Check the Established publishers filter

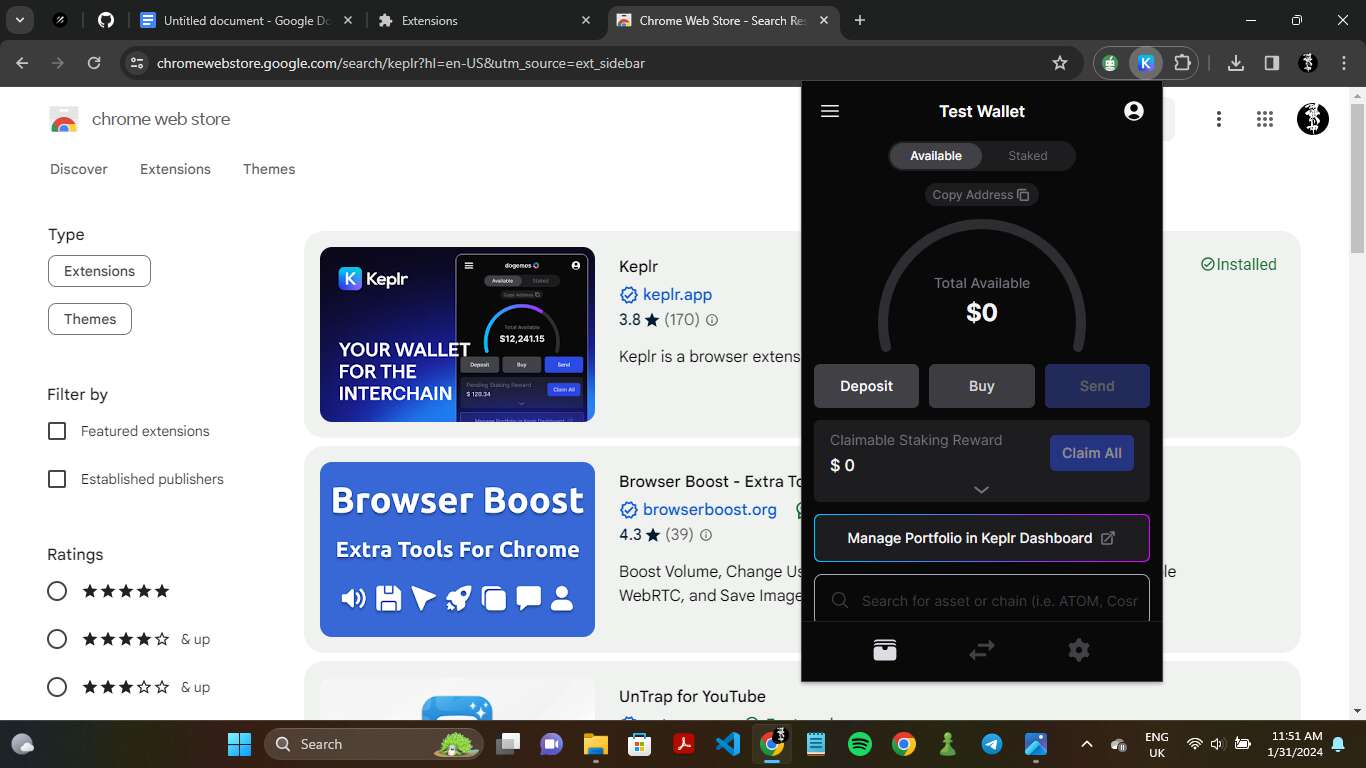pos(57,479)
